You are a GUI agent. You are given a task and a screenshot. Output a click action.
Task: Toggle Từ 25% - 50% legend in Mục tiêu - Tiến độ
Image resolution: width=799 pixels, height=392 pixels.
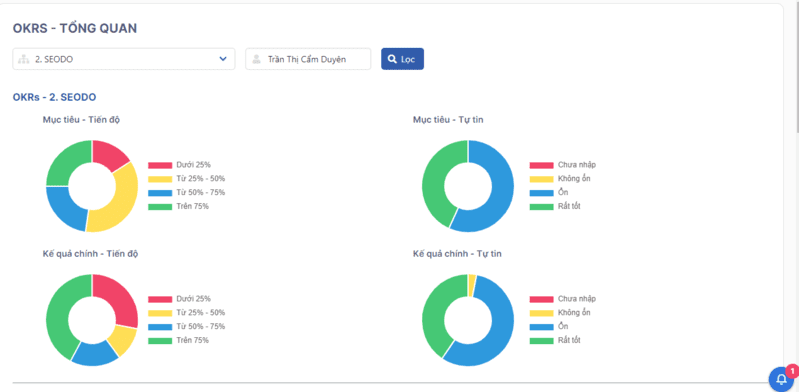click(x=187, y=179)
